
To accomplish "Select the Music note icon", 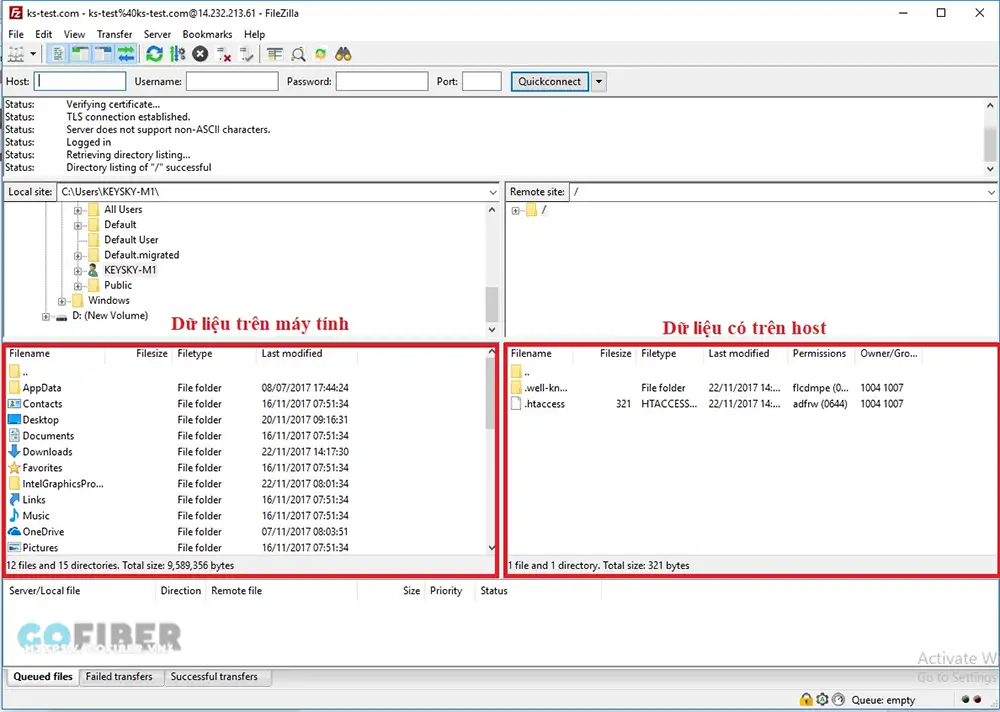I will click(14, 515).
